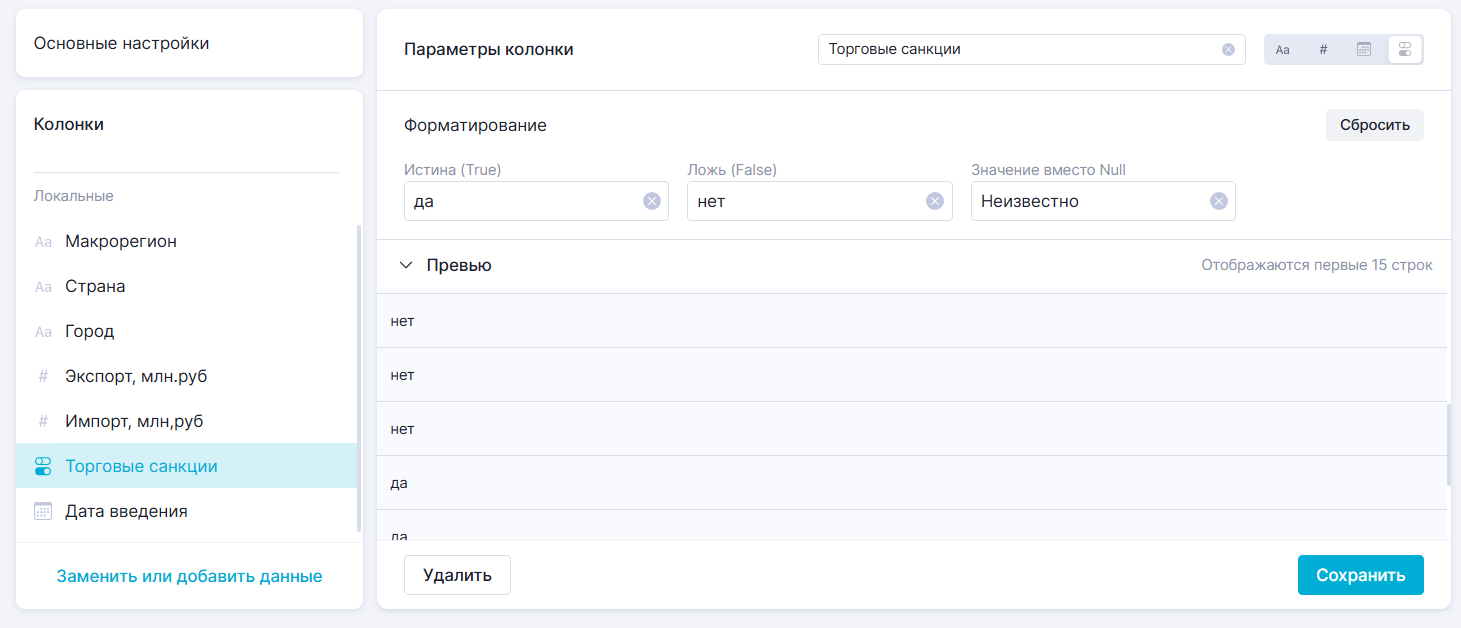Open 'Заменить или добавить данные' link
This screenshot has height=628, width=1461.
pos(189,576)
